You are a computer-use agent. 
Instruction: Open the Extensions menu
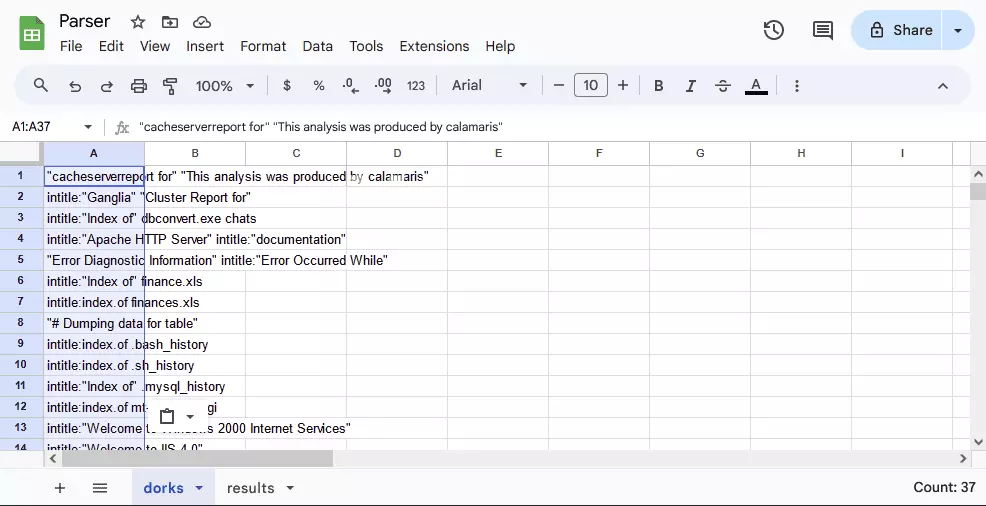(434, 47)
